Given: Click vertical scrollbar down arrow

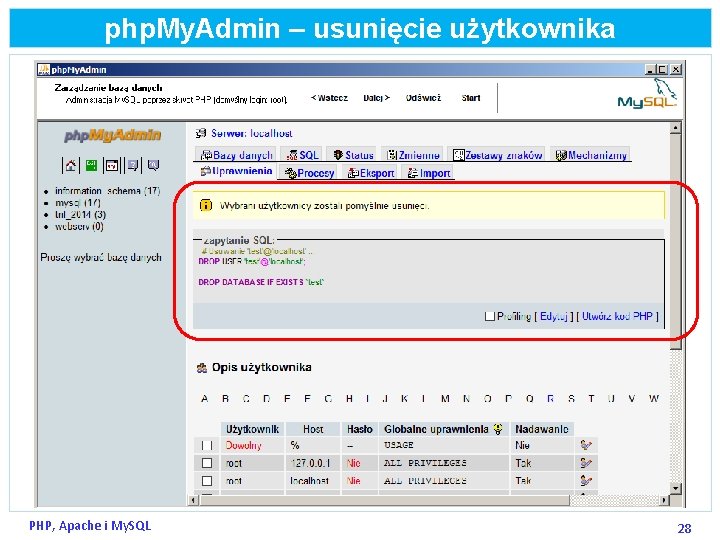Looking at the screenshot, I should [675, 488].
